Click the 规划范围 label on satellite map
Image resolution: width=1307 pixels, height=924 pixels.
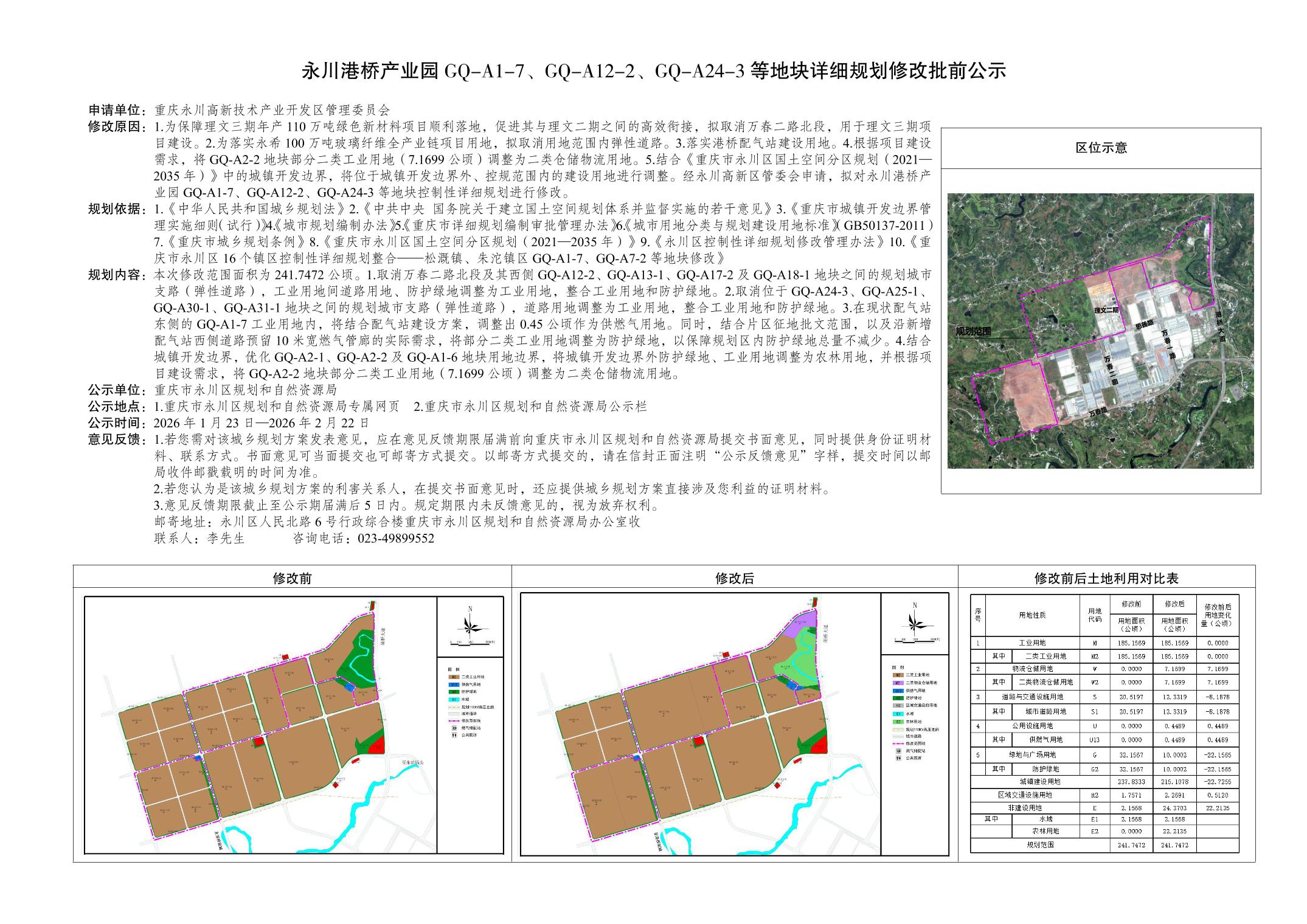[973, 331]
